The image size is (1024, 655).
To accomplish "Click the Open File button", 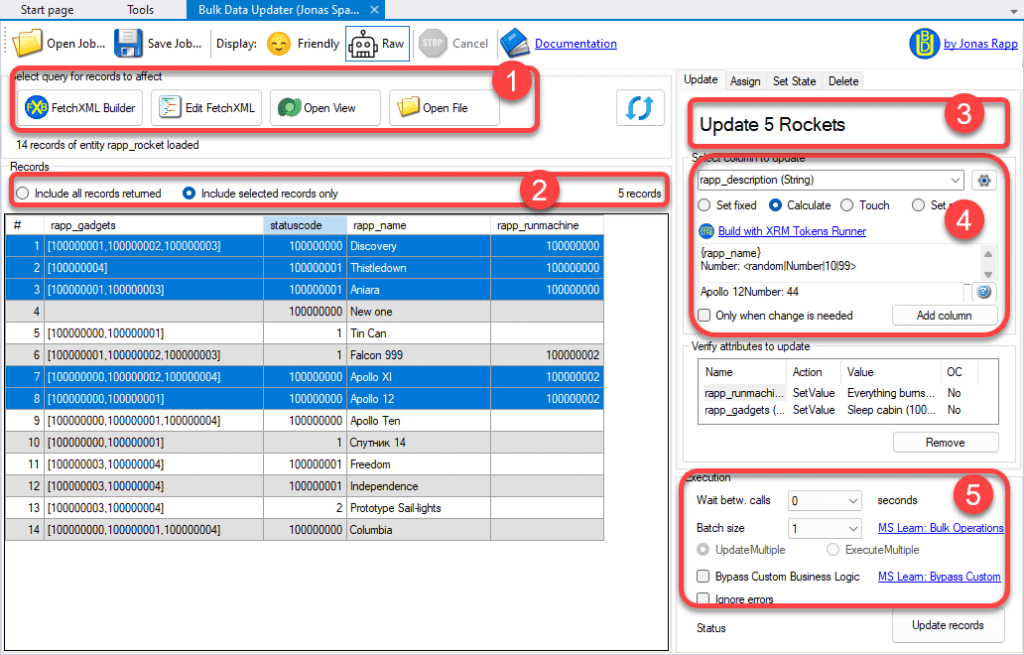I will coord(444,108).
